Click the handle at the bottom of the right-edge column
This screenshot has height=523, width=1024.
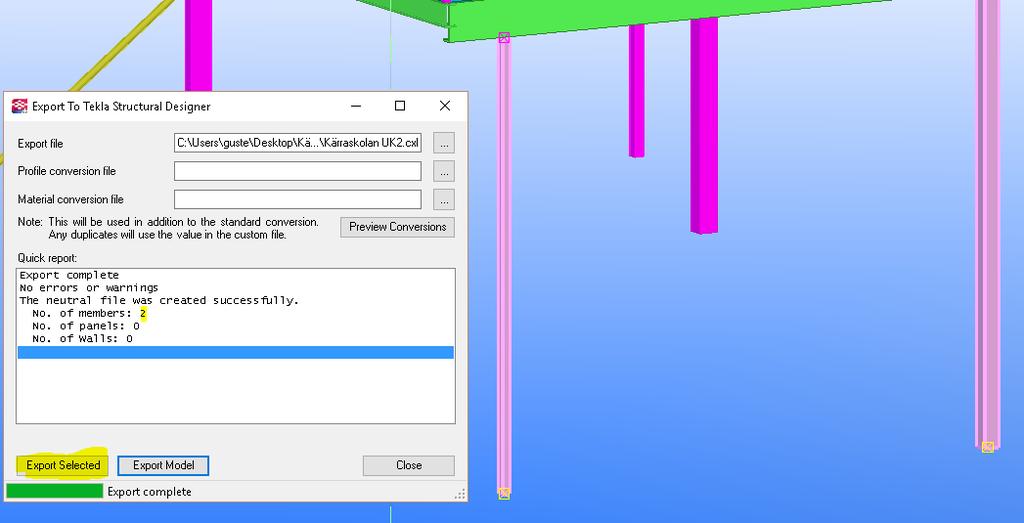pos(987,447)
